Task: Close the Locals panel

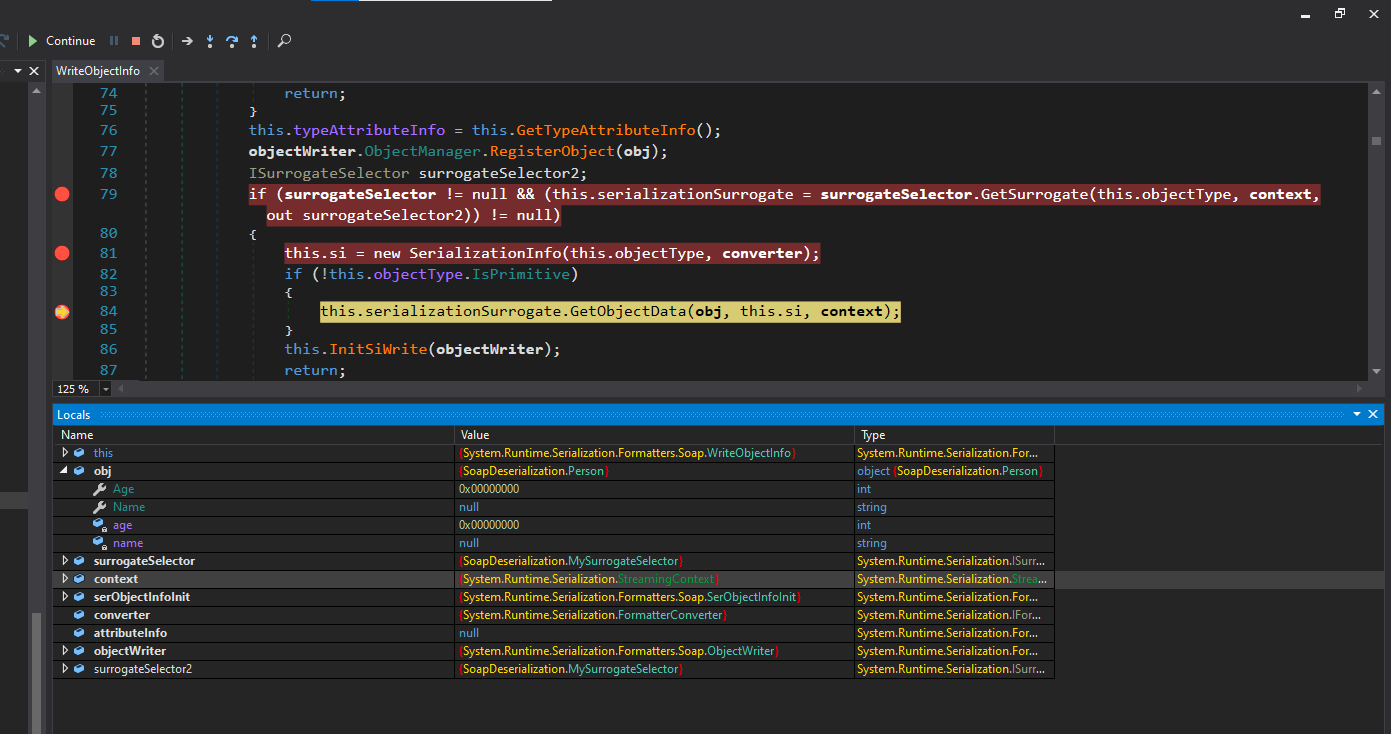Action: (1373, 414)
